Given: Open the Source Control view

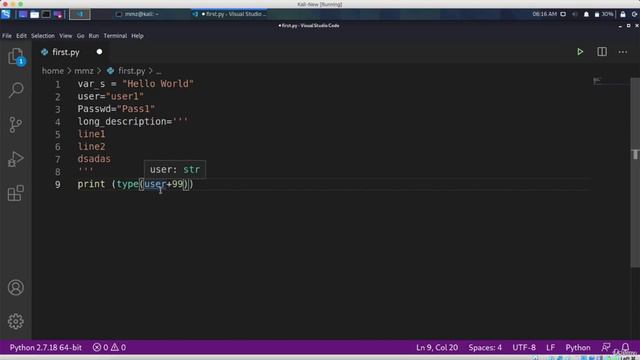Looking at the screenshot, I should point(16,124).
